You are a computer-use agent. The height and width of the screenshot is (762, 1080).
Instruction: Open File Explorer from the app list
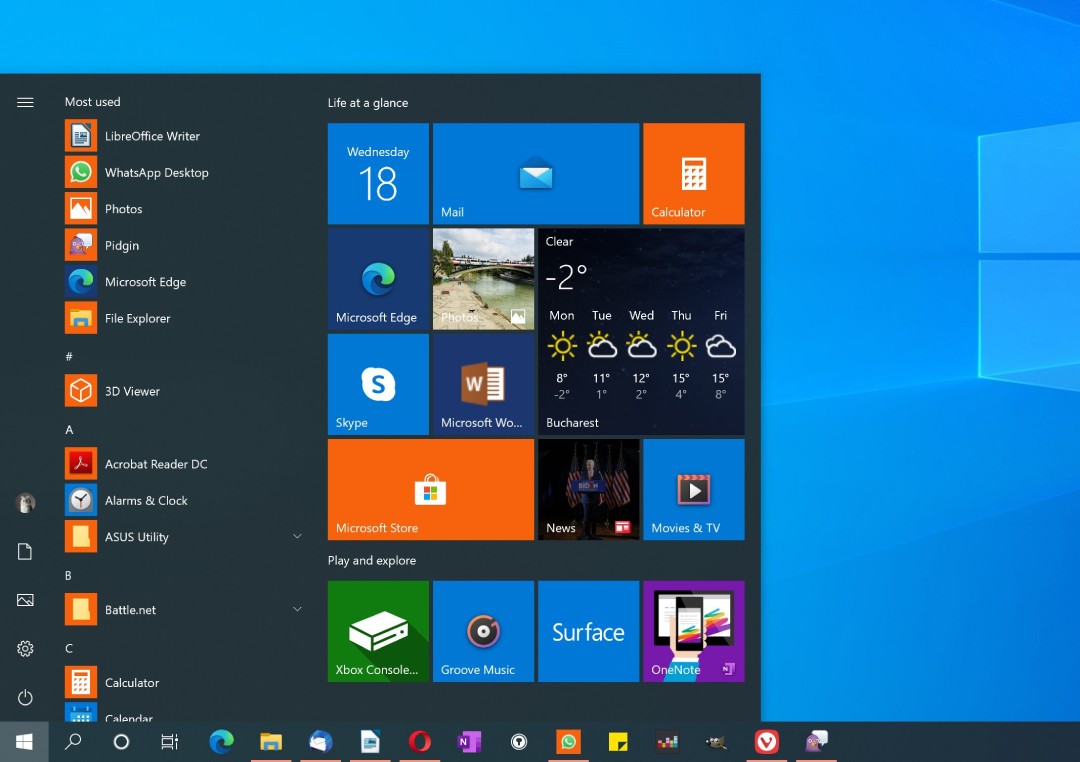183,318
